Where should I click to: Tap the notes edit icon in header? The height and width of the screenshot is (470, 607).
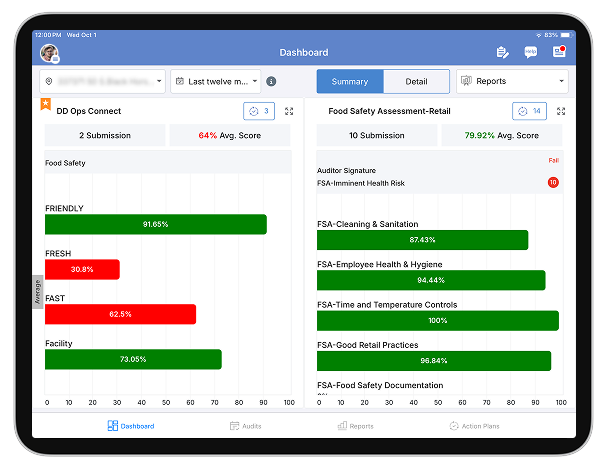(x=502, y=52)
